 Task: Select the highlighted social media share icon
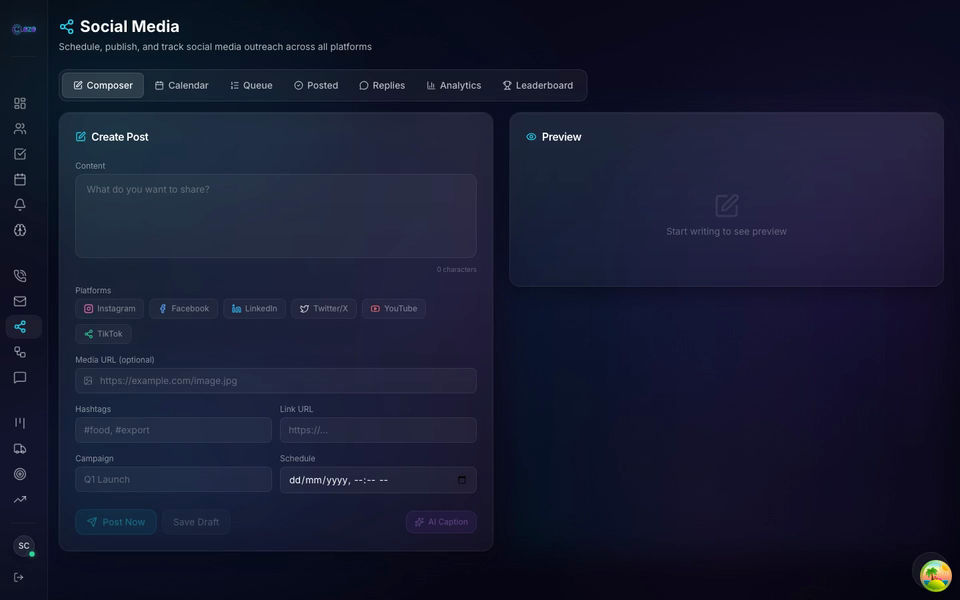pyautogui.click(x=20, y=327)
